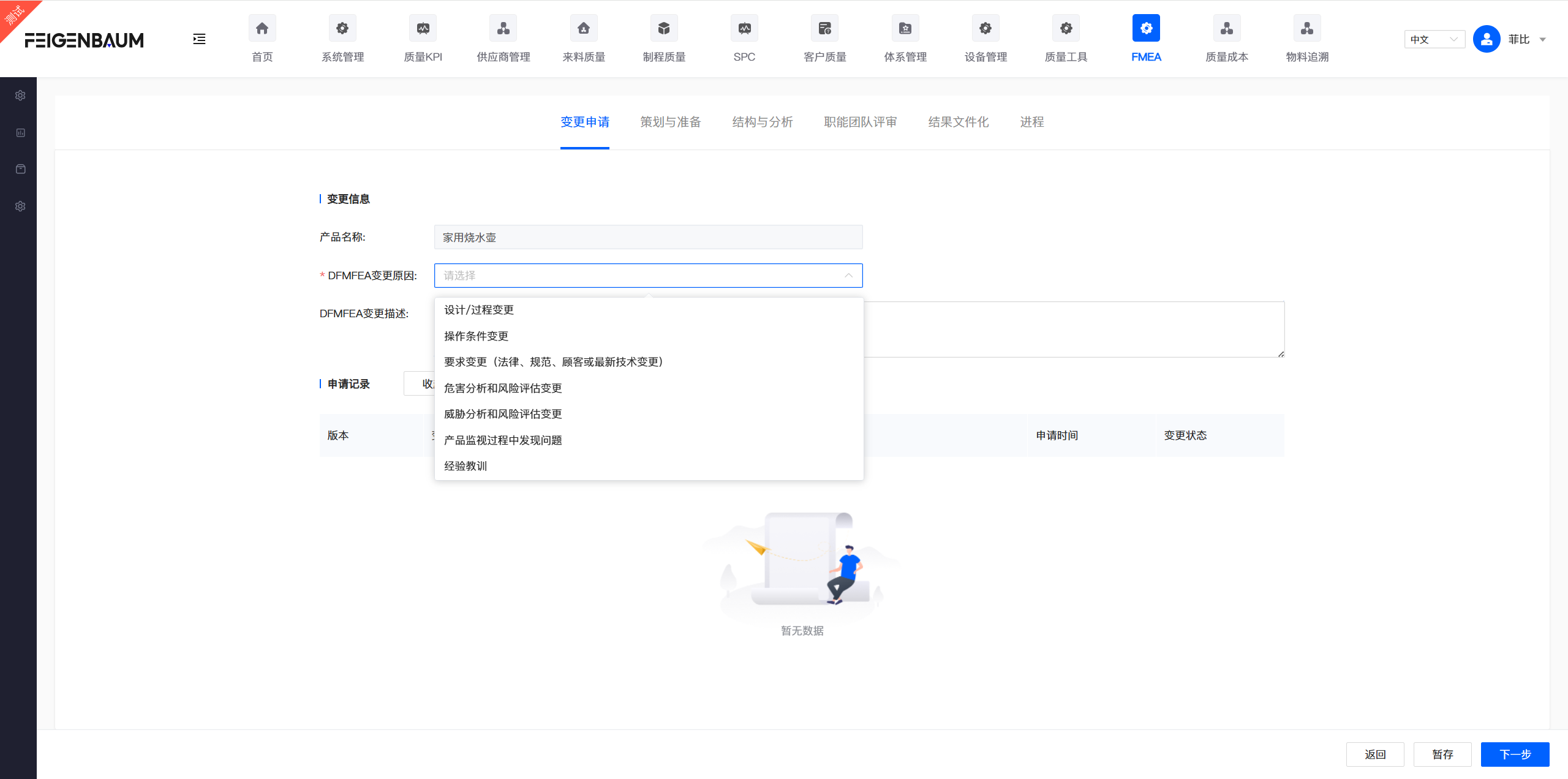Open the bar chart icon in left sidebar
This screenshot has width=1568, height=779.
[x=20, y=132]
